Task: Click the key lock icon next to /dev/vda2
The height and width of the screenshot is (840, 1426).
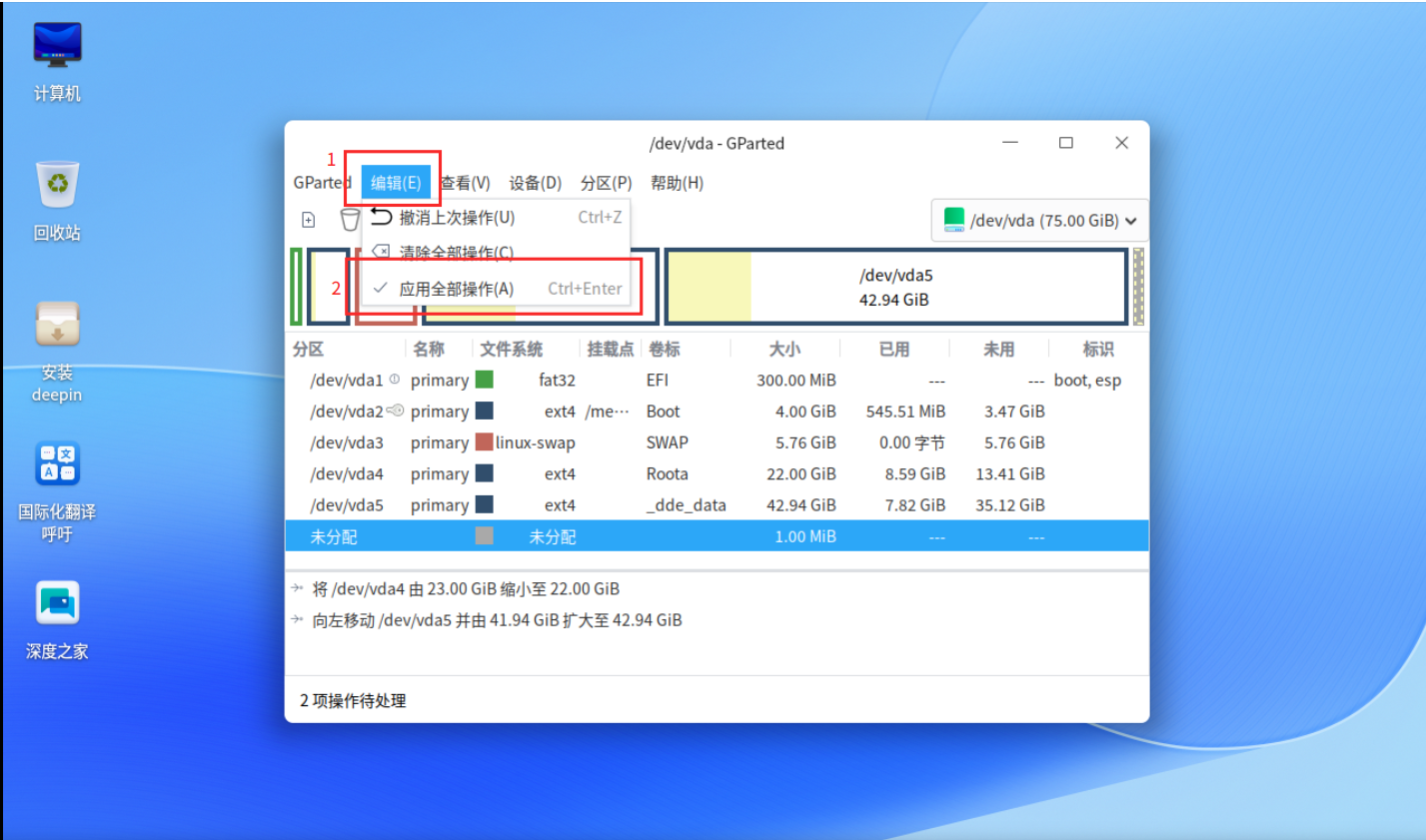Action: [395, 411]
